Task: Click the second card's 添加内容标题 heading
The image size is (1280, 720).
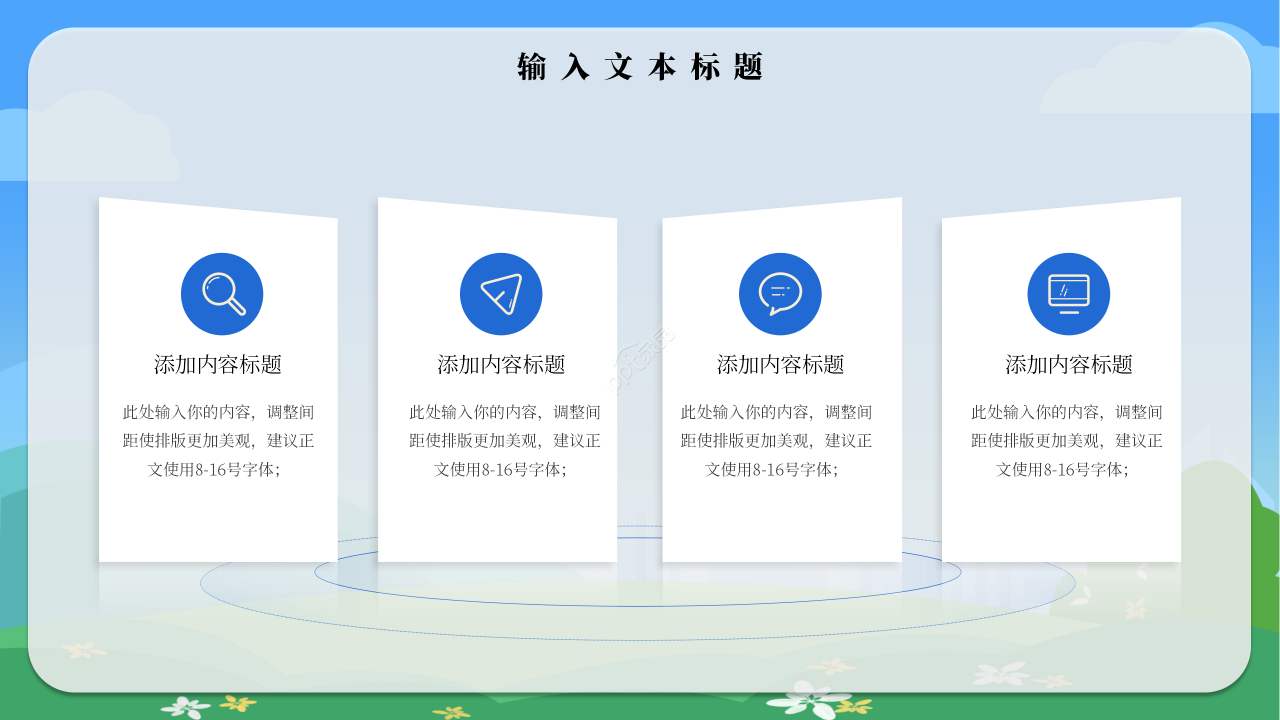Action: tap(500, 366)
